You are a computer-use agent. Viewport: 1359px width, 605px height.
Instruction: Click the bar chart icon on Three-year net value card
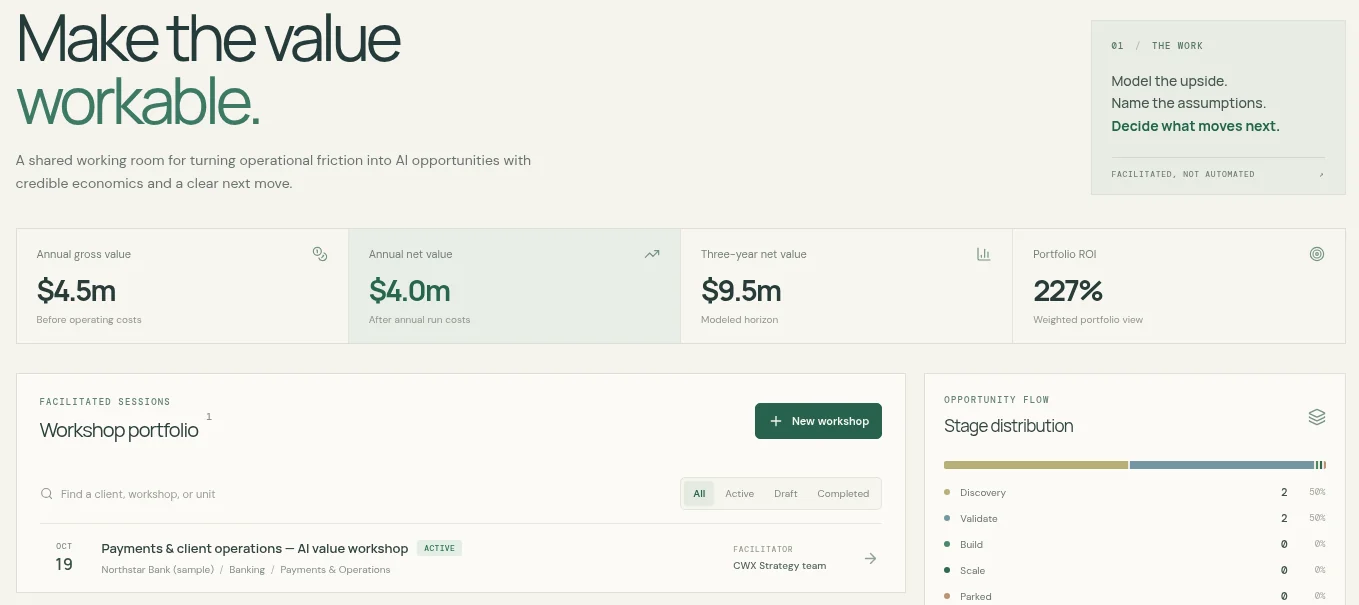[984, 254]
